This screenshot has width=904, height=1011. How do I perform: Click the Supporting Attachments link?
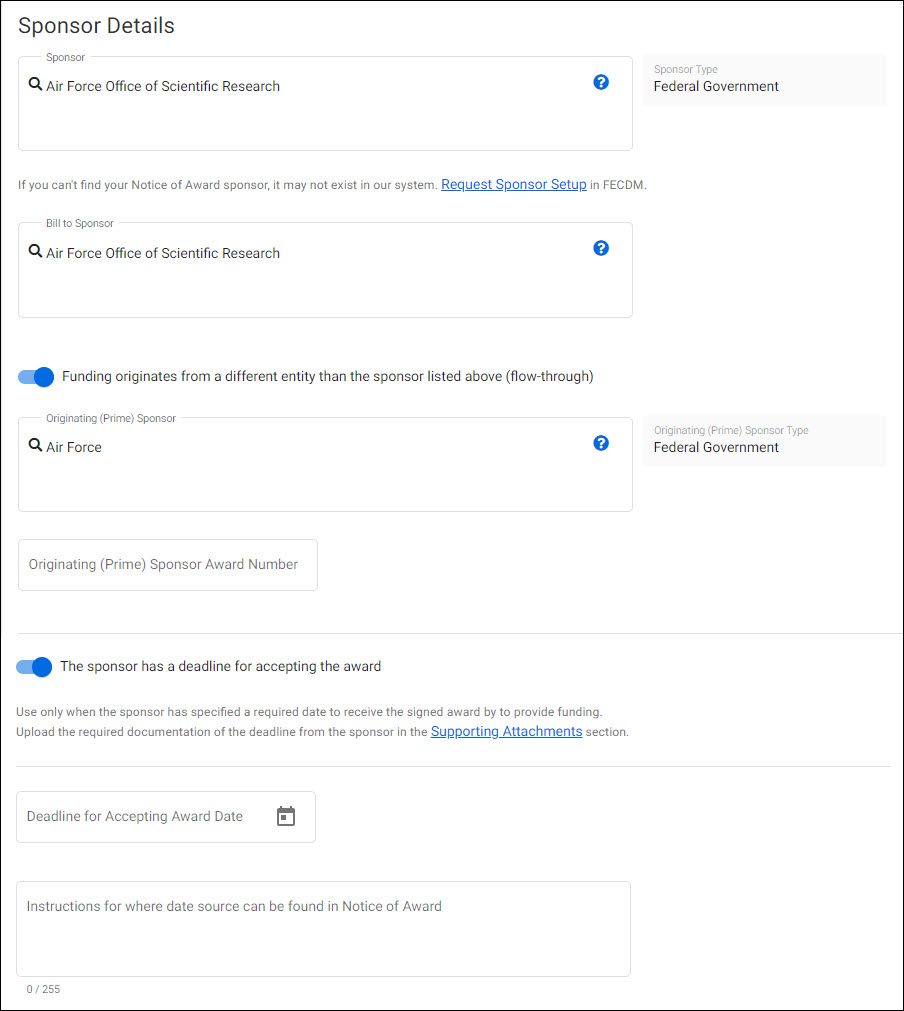pyautogui.click(x=506, y=731)
